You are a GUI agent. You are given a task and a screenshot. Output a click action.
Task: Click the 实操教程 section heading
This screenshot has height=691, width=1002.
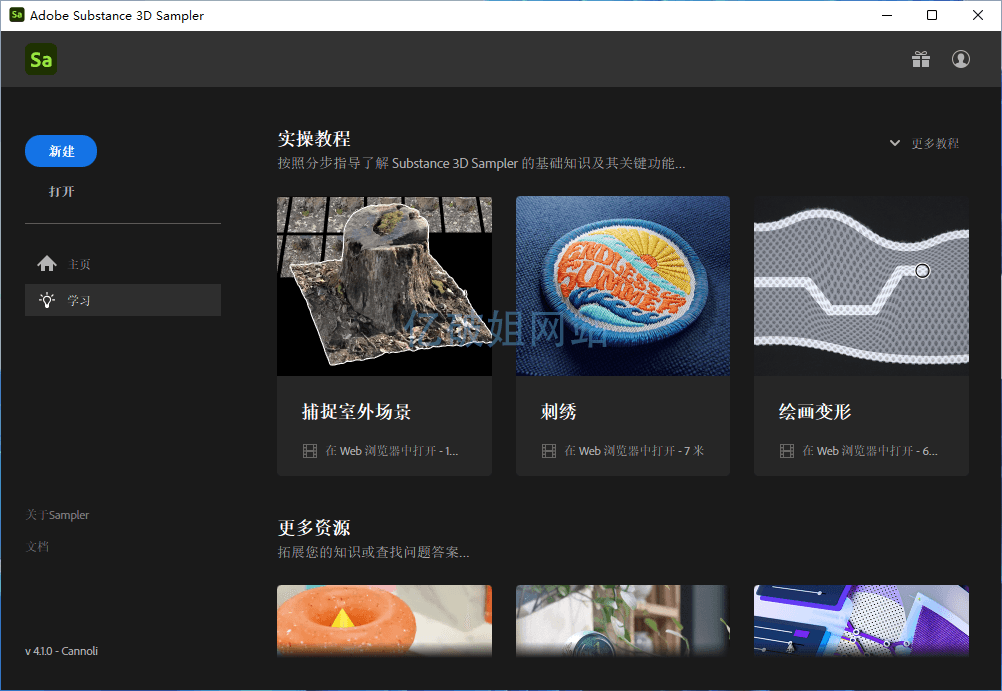314,139
